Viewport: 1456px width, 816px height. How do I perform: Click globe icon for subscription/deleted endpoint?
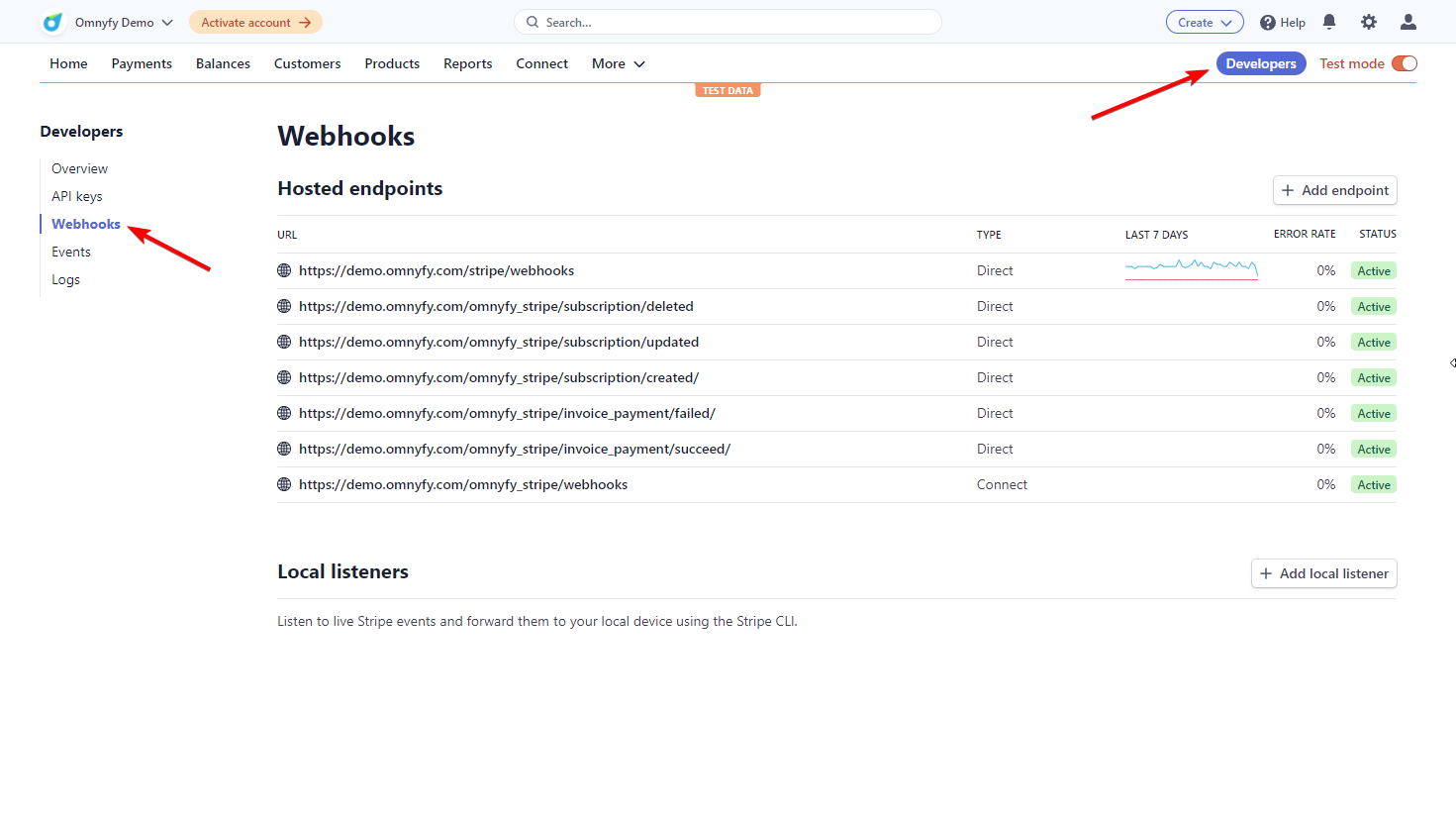[x=284, y=306]
